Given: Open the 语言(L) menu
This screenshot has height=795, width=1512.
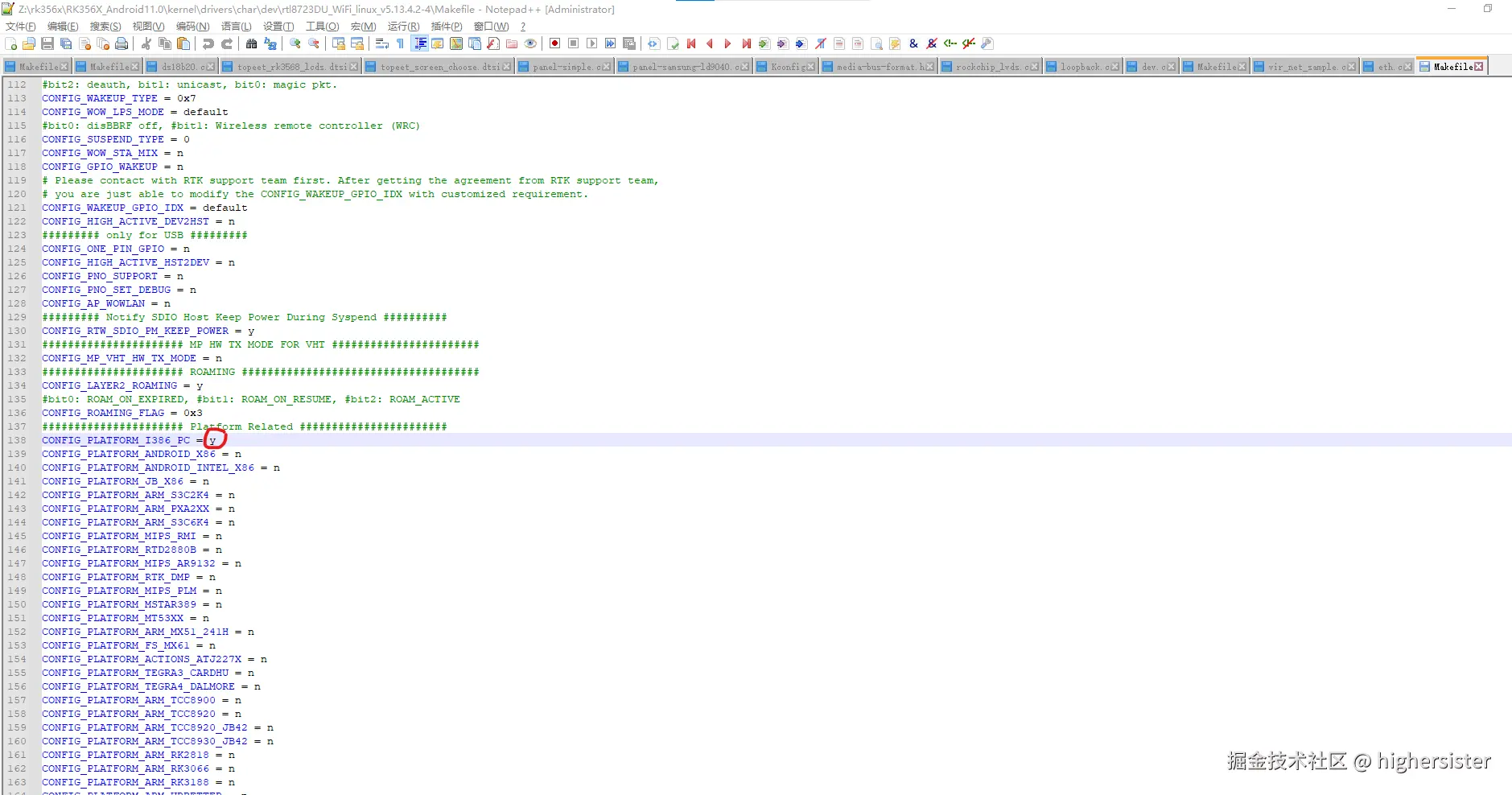Looking at the screenshot, I should pyautogui.click(x=236, y=27).
